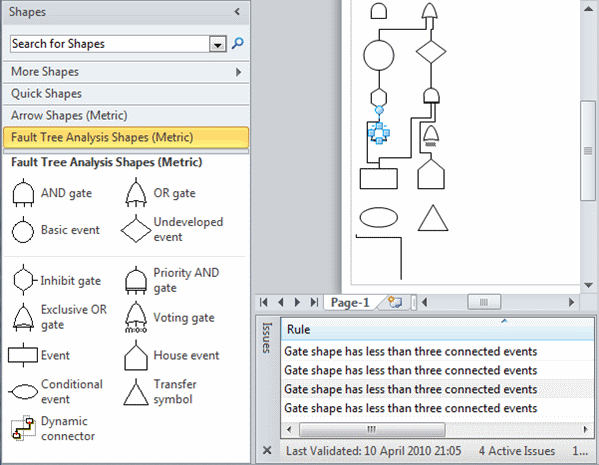Image resolution: width=599 pixels, height=465 pixels.
Task: Click canvas horizontal scrollbar left arrow
Action: click(424, 302)
